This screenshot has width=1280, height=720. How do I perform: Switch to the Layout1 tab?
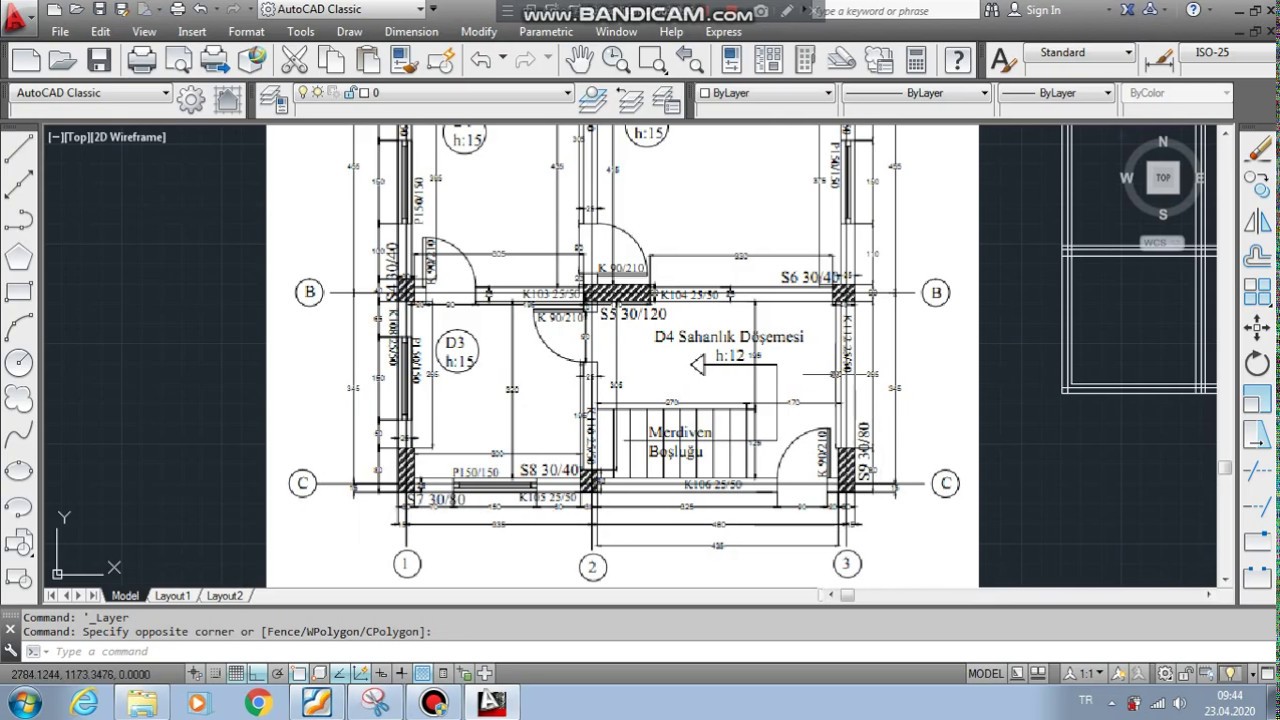[x=172, y=596]
